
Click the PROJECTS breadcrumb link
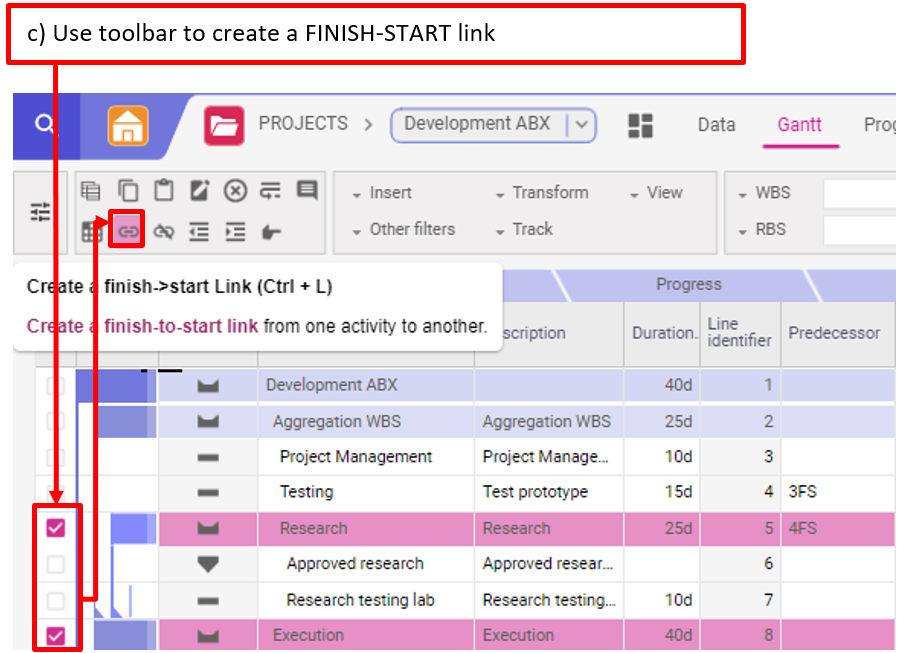[x=303, y=124]
